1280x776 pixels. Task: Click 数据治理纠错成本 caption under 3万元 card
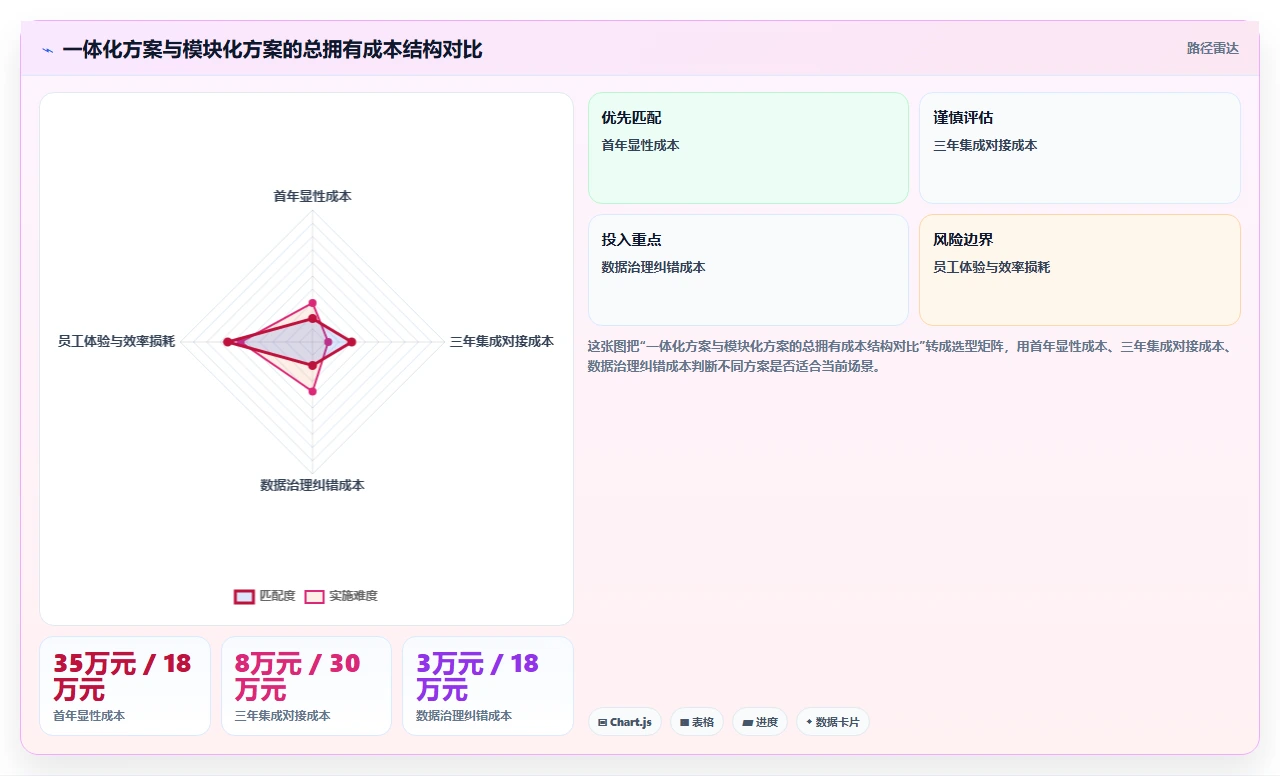point(464,716)
